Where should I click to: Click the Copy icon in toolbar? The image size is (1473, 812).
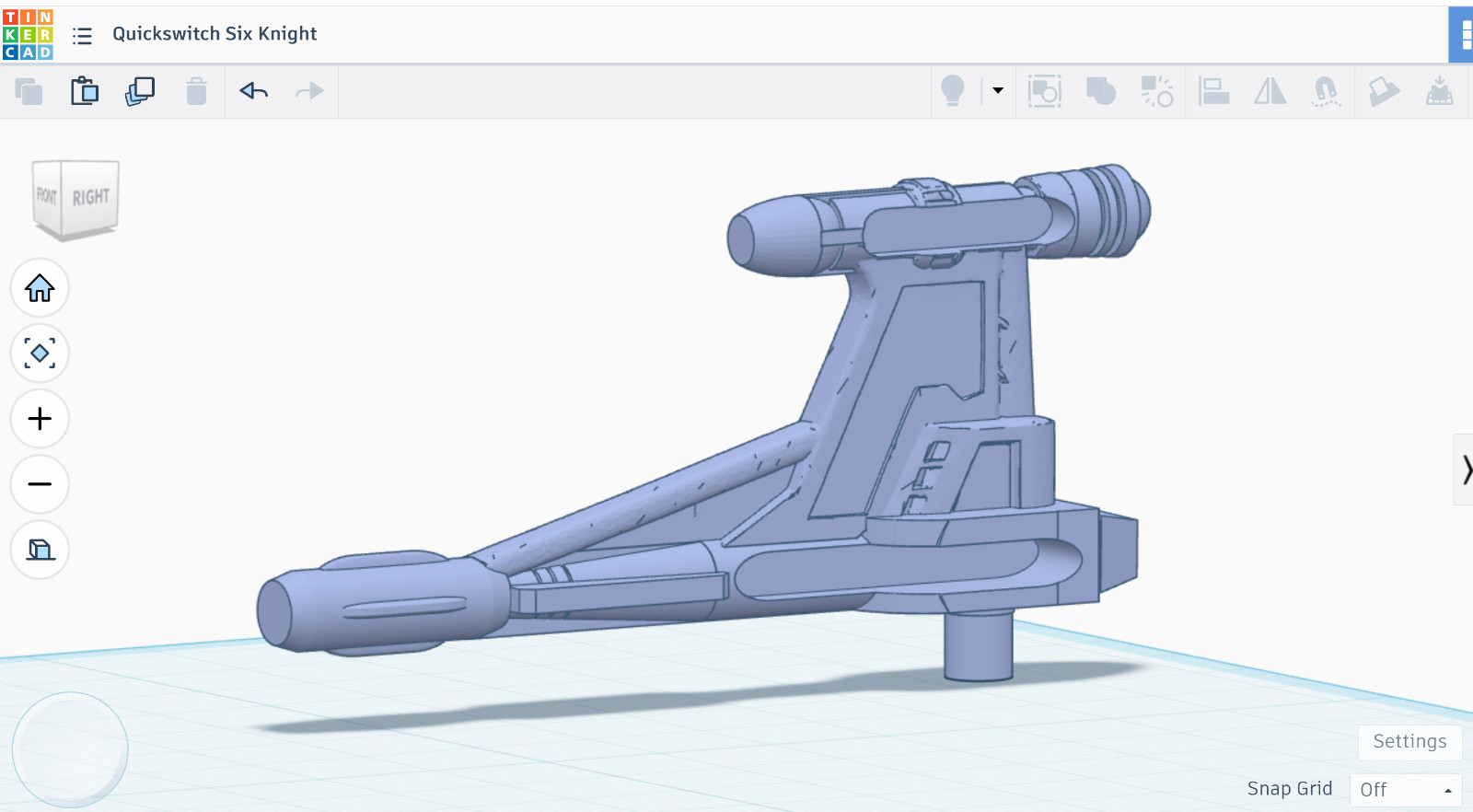coord(29,91)
